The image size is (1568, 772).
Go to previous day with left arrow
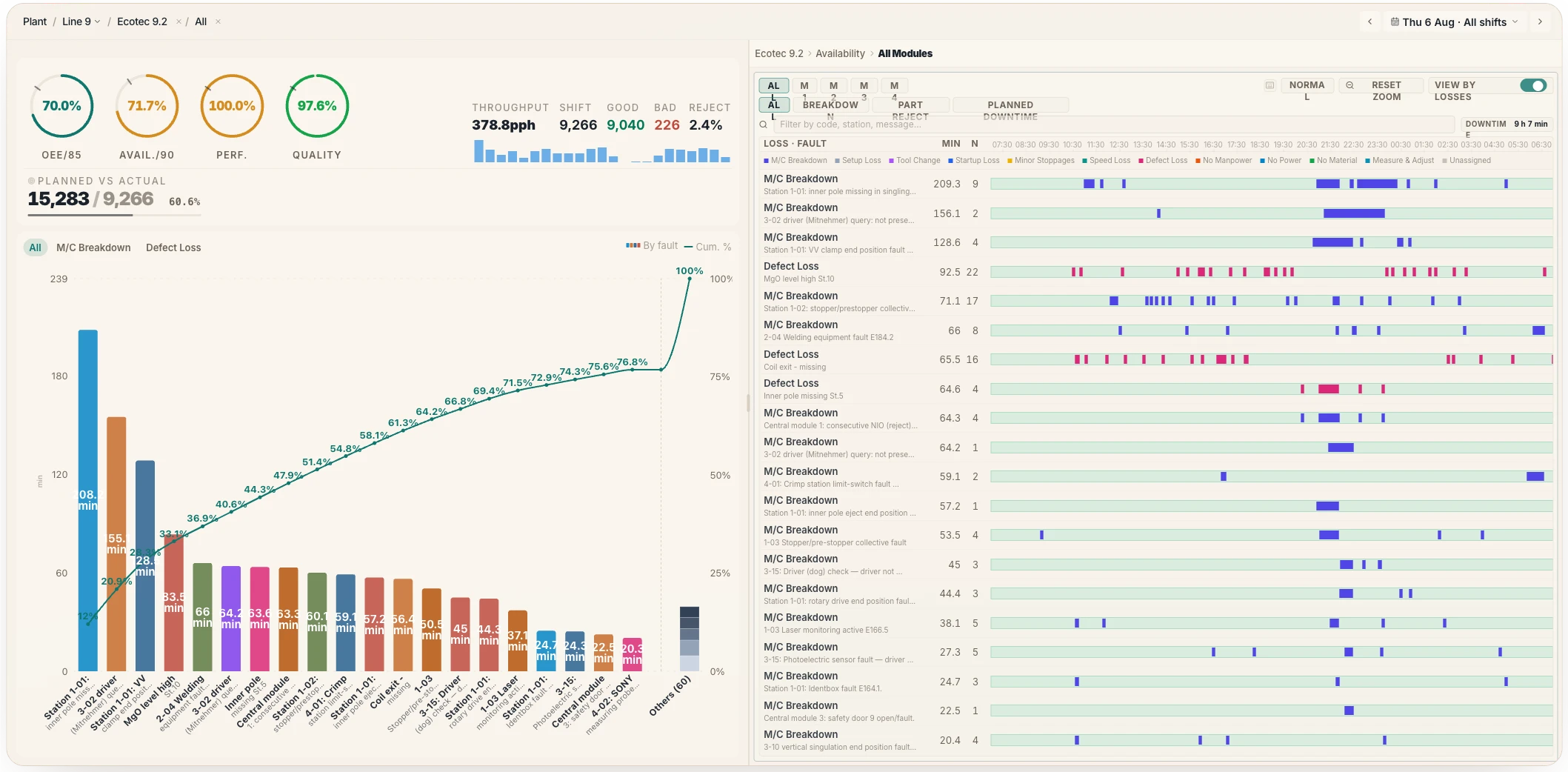click(1370, 21)
